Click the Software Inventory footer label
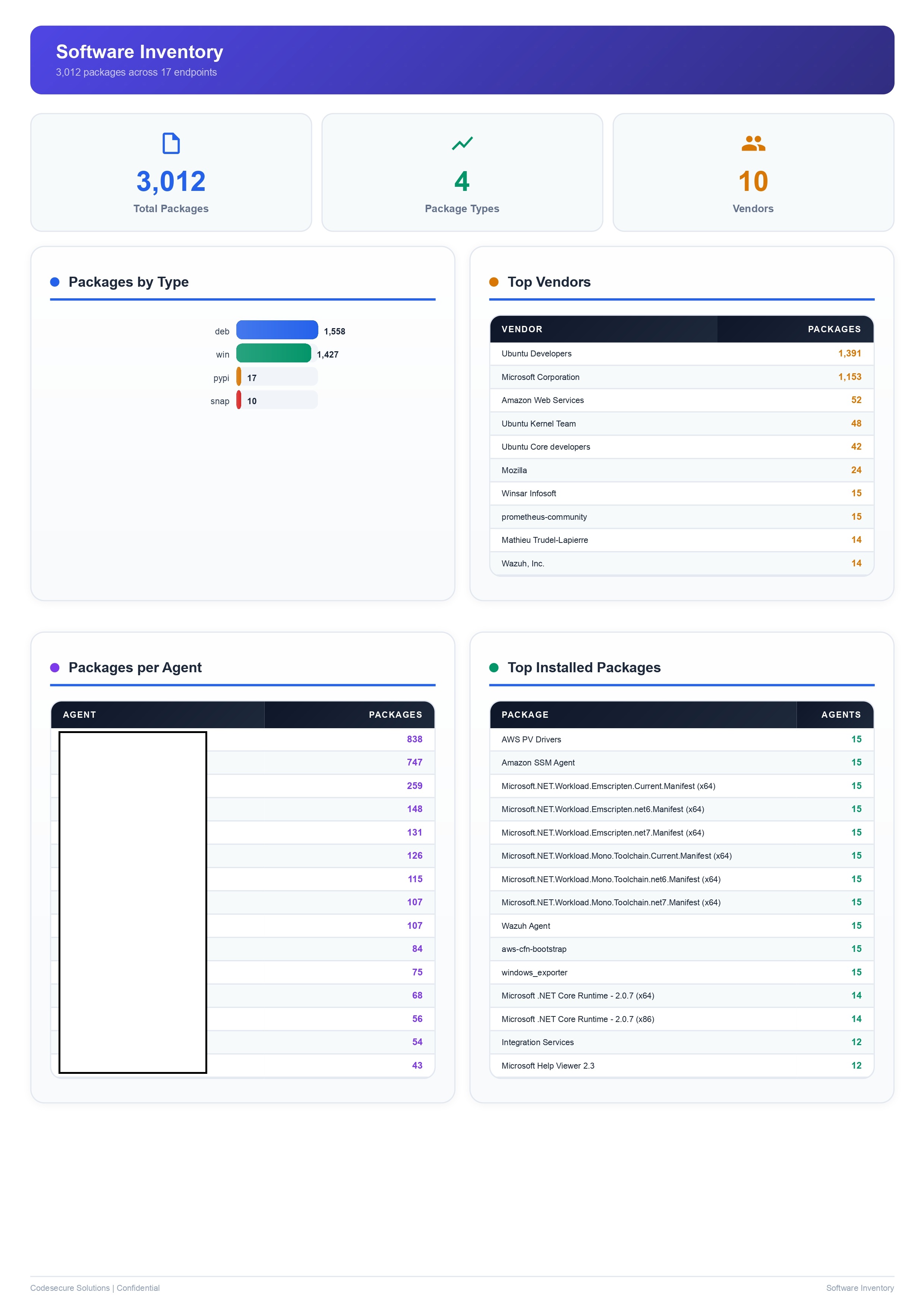The width and height of the screenshot is (924, 1308). tap(860, 1288)
